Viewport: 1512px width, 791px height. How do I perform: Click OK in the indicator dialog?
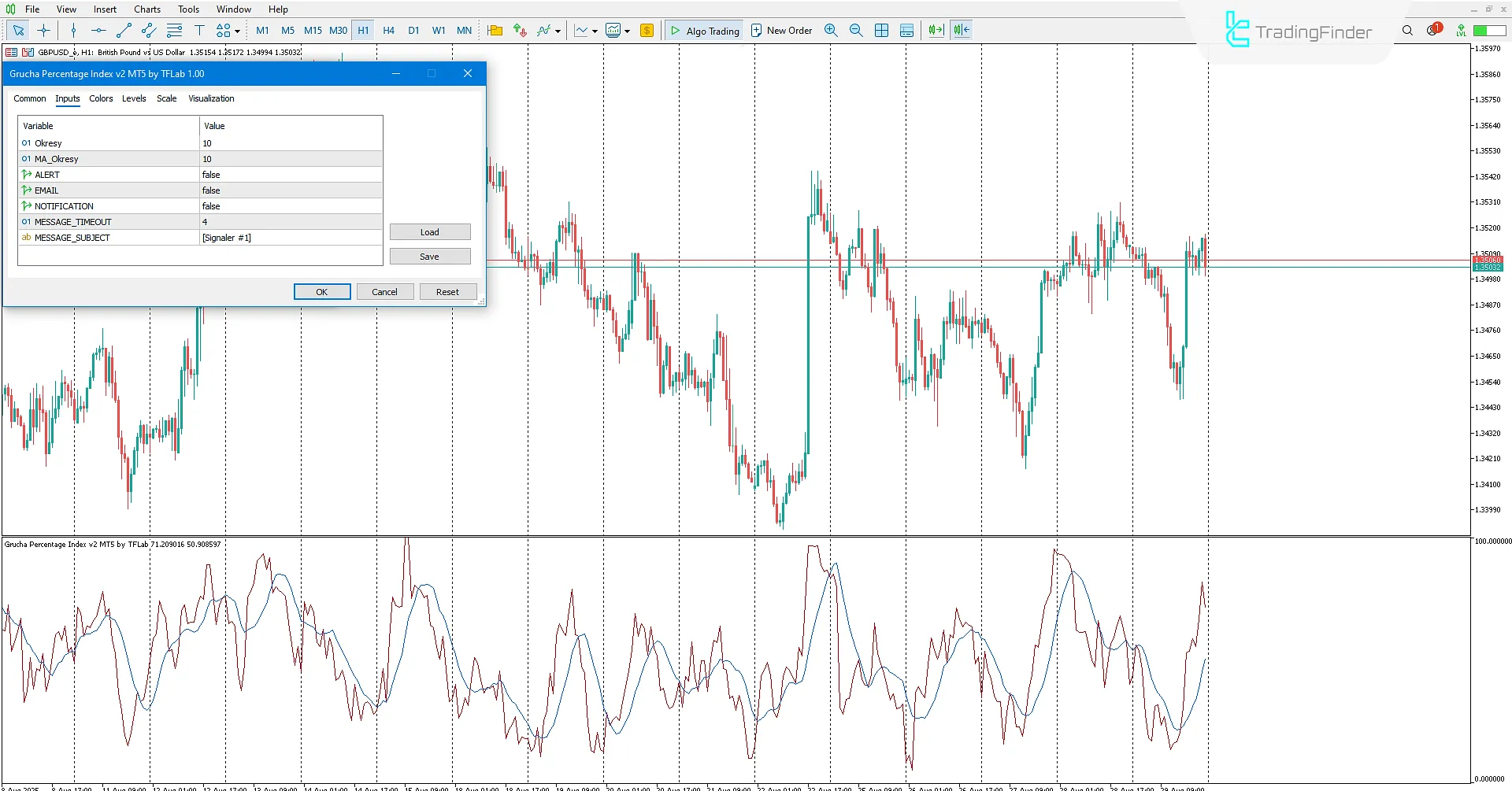coord(321,291)
